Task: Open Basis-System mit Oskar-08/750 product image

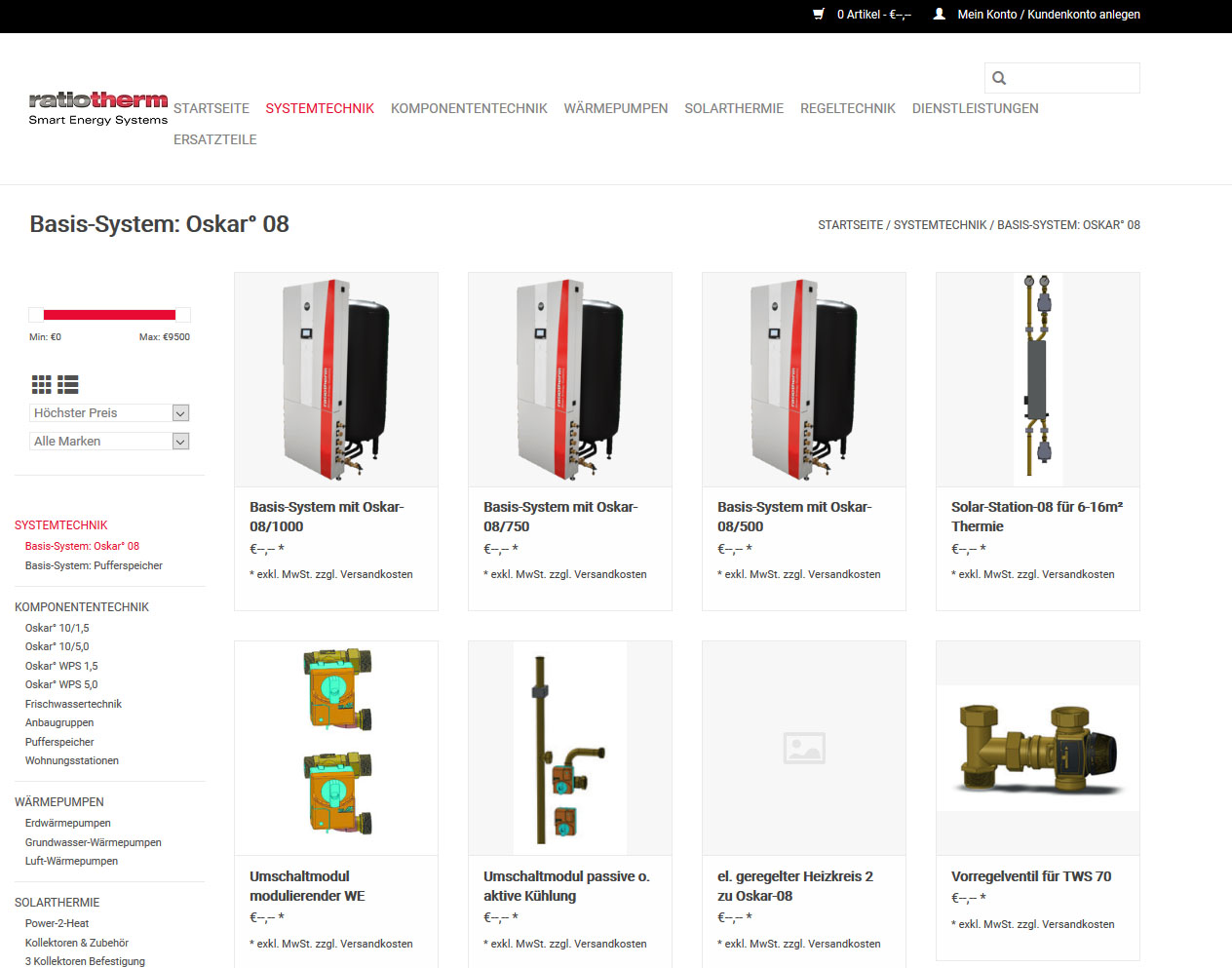Action: click(x=570, y=379)
